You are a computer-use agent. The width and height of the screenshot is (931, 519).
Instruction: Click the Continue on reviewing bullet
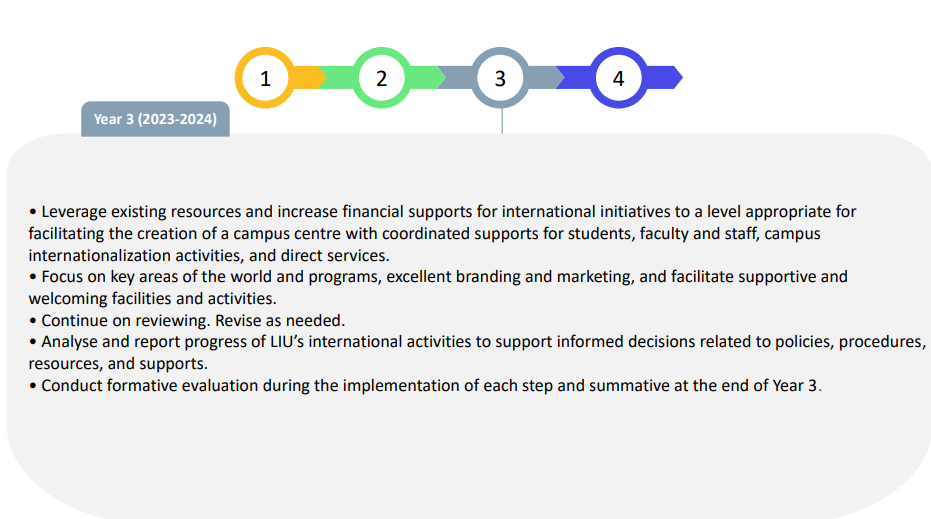187,321
